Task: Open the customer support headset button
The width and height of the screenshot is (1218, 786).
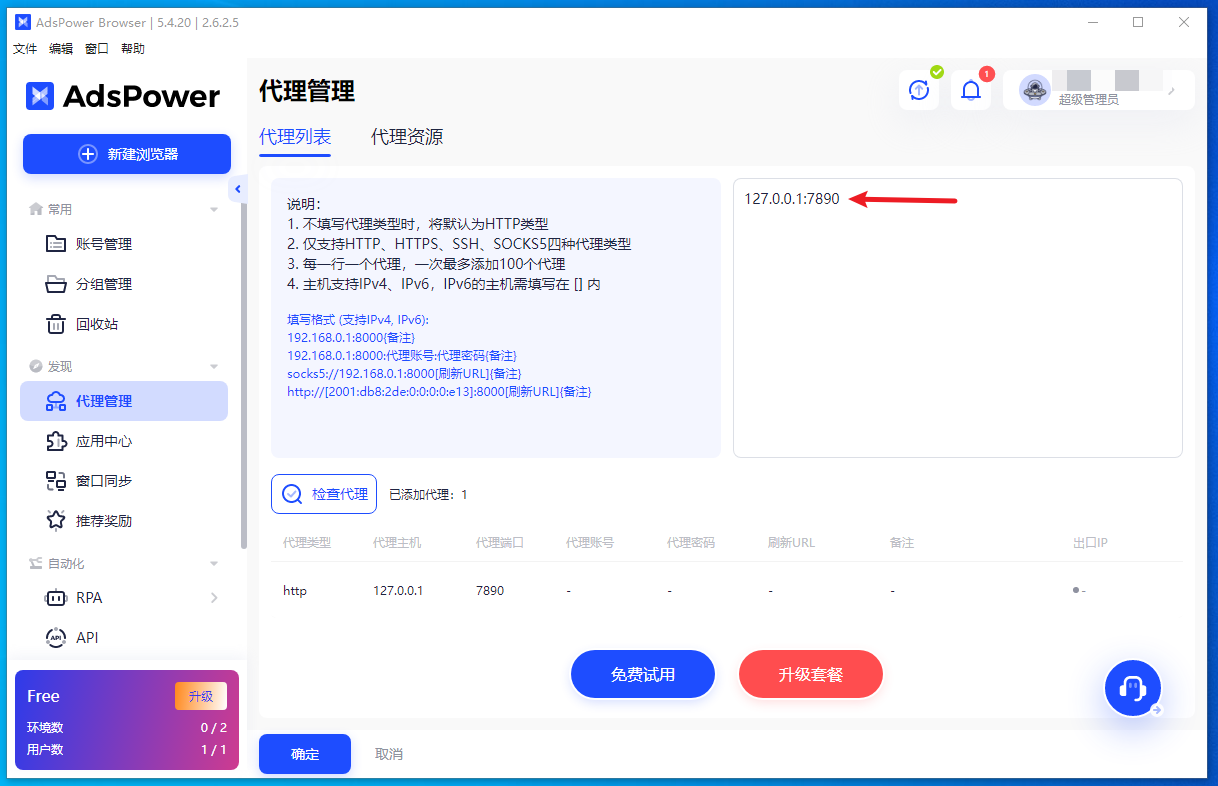Action: tap(1132, 688)
